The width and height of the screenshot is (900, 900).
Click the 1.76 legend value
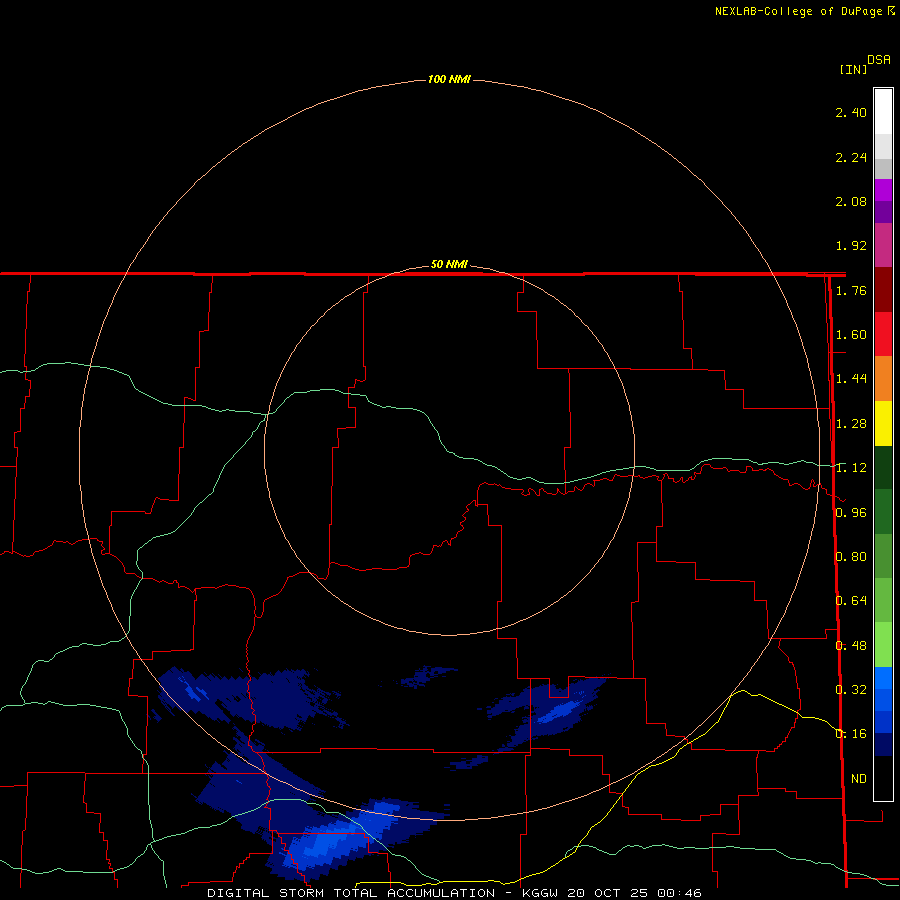pyautogui.click(x=851, y=290)
